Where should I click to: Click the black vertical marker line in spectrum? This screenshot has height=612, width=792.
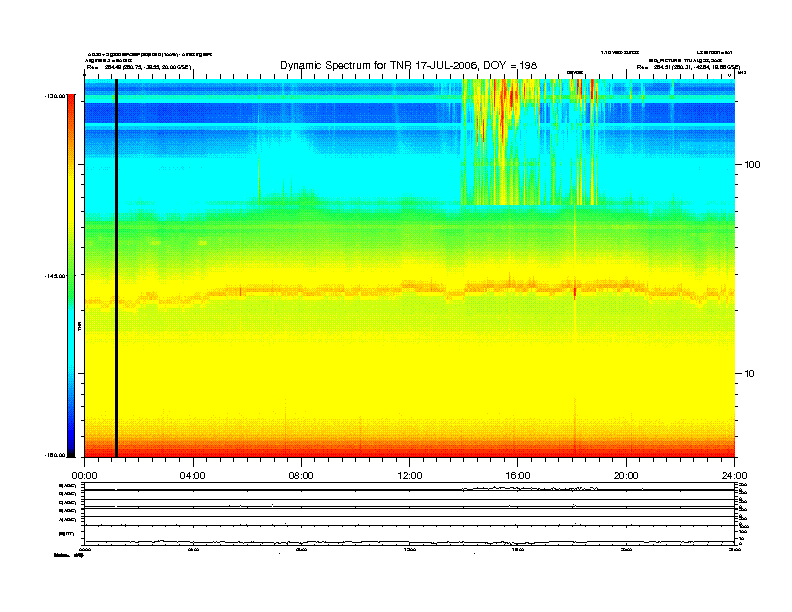coord(116,268)
